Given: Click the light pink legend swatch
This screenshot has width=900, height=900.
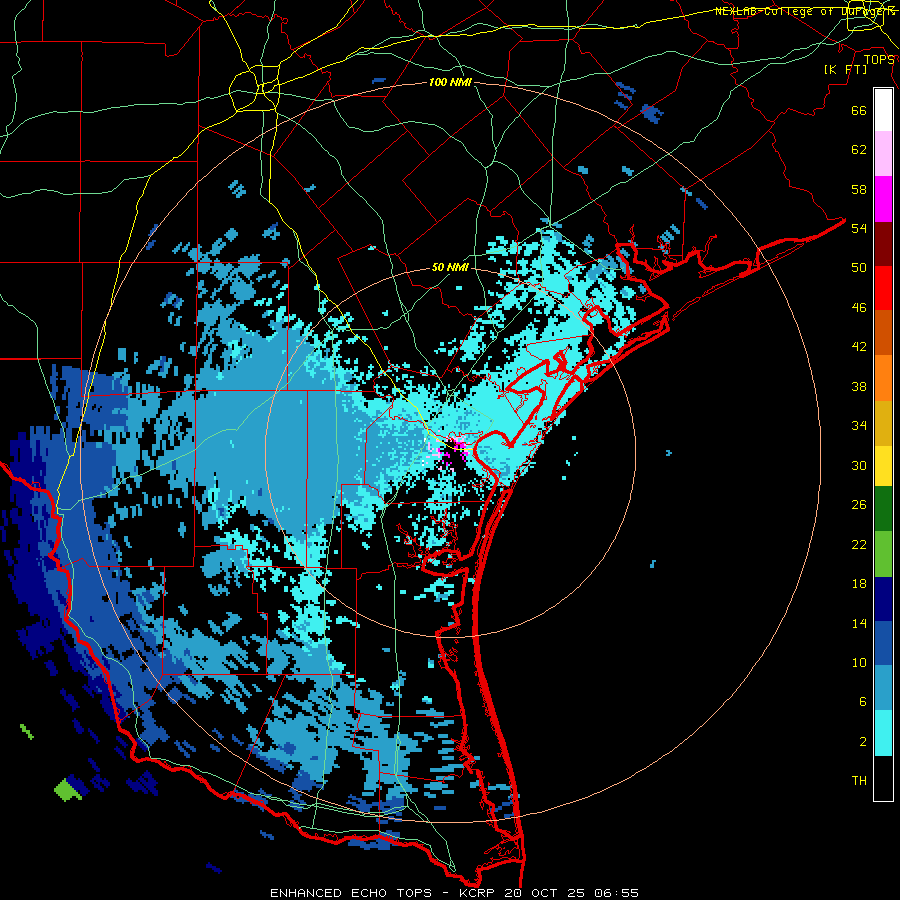Looking at the screenshot, I should pyautogui.click(x=883, y=154).
